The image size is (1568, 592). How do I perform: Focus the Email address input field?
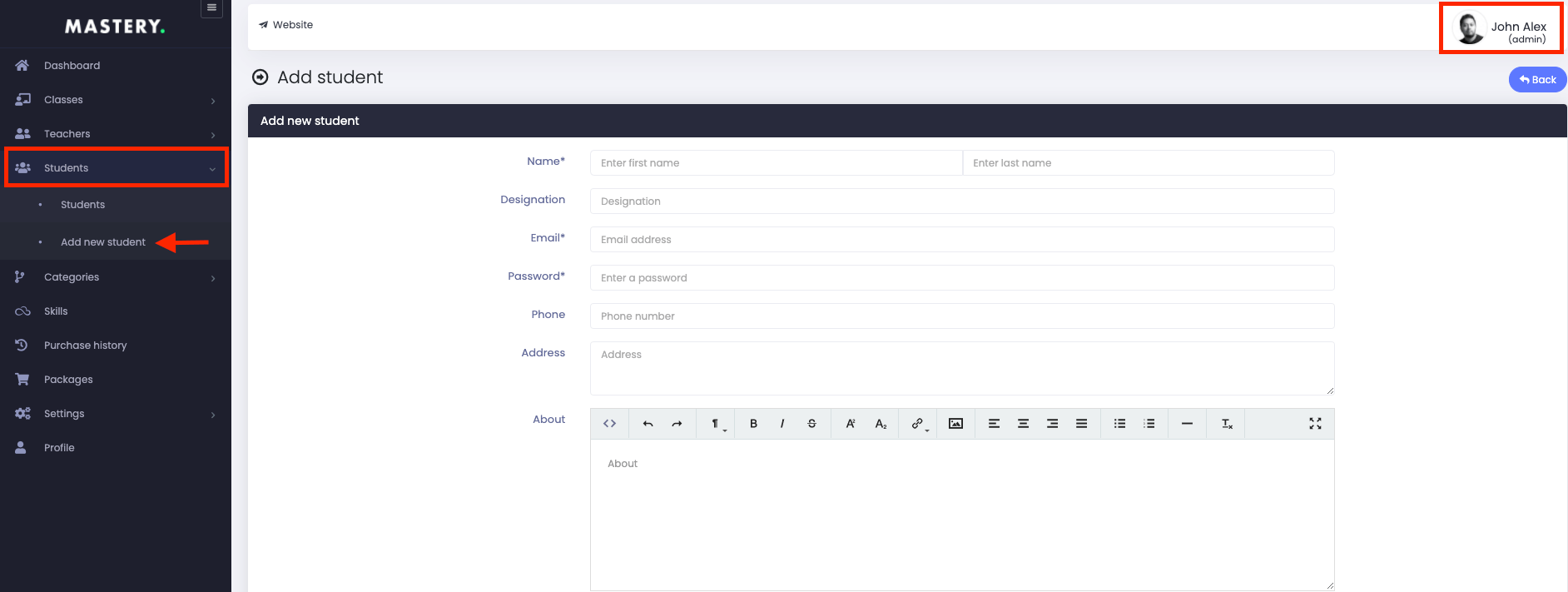pyautogui.click(x=962, y=240)
